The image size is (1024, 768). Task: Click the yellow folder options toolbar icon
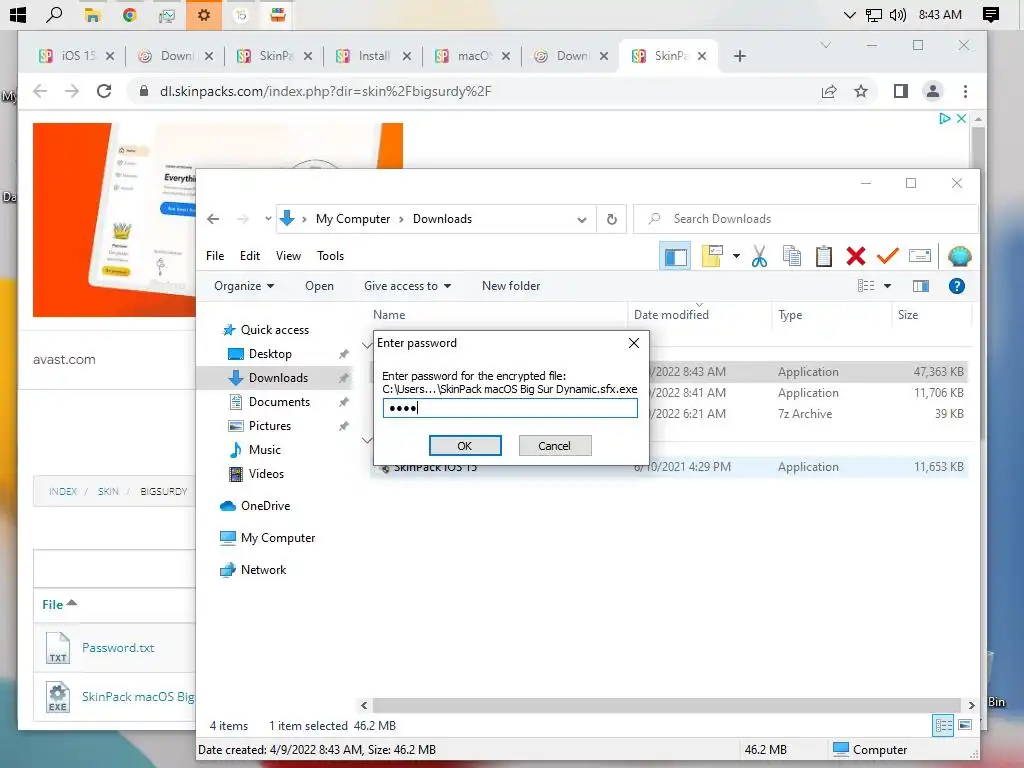[x=712, y=256]
